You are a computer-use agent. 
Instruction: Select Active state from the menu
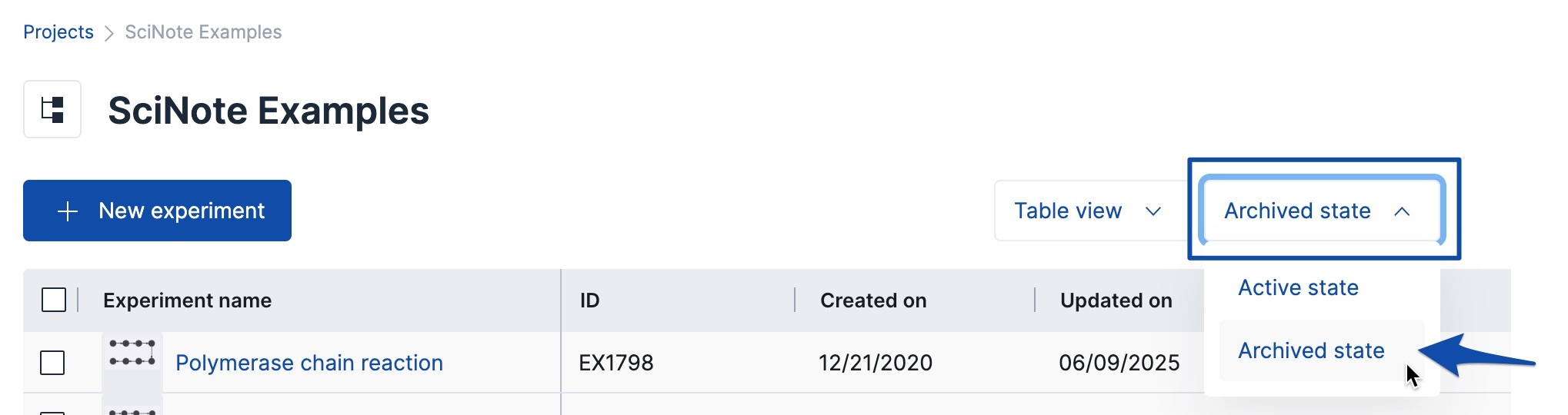[x=1298, y=287]
